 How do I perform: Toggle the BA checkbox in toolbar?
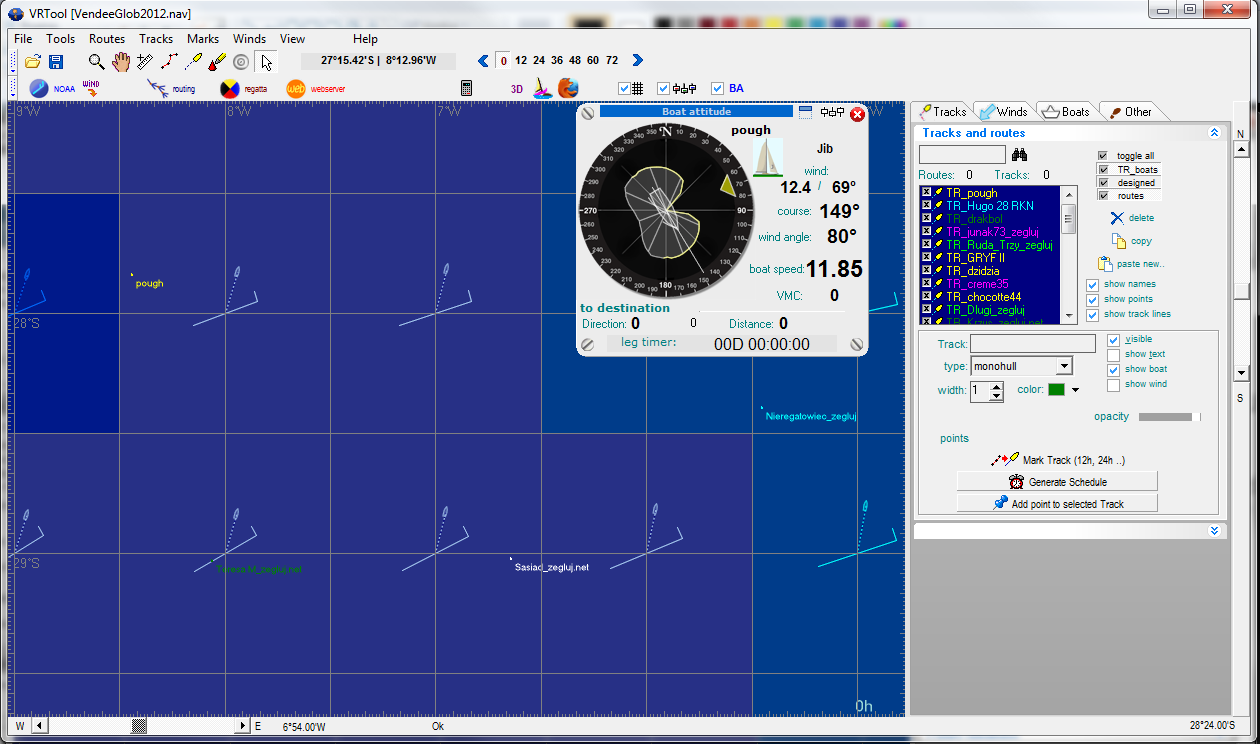(x=717, y=88)
